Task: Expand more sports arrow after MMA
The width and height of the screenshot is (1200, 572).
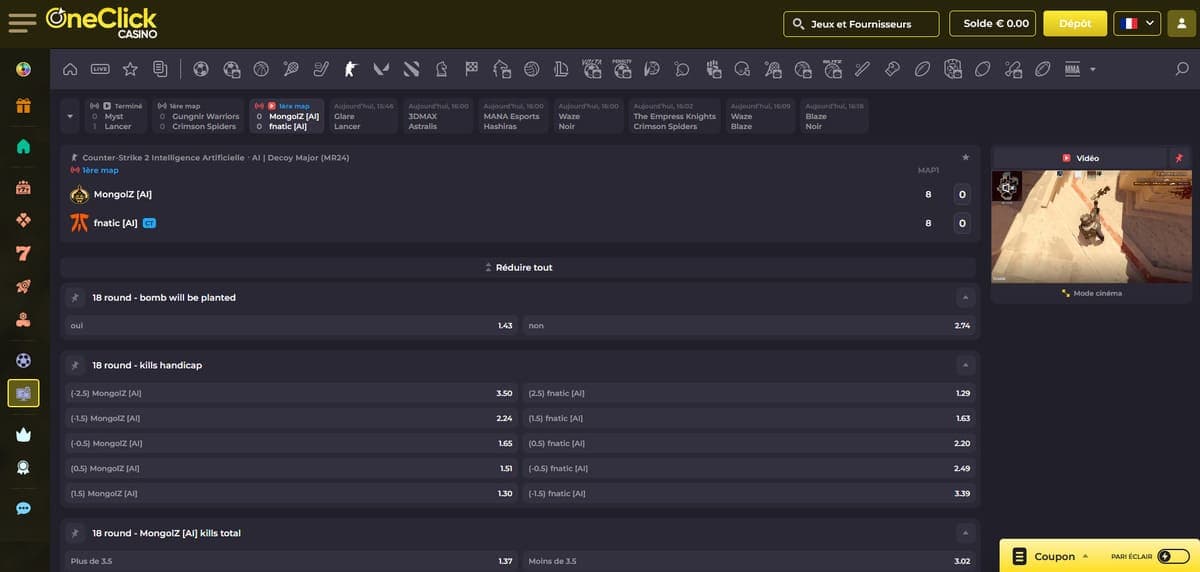Action: (1093, 69)
